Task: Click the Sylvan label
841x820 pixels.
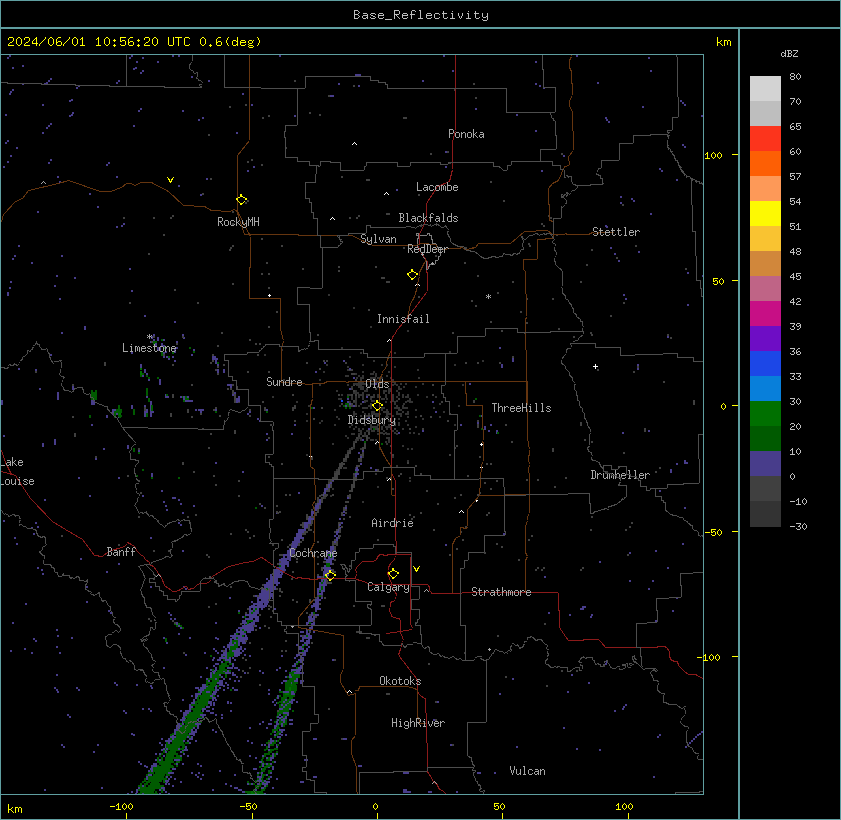Action: pyautogui.click(x=378, y=239)
